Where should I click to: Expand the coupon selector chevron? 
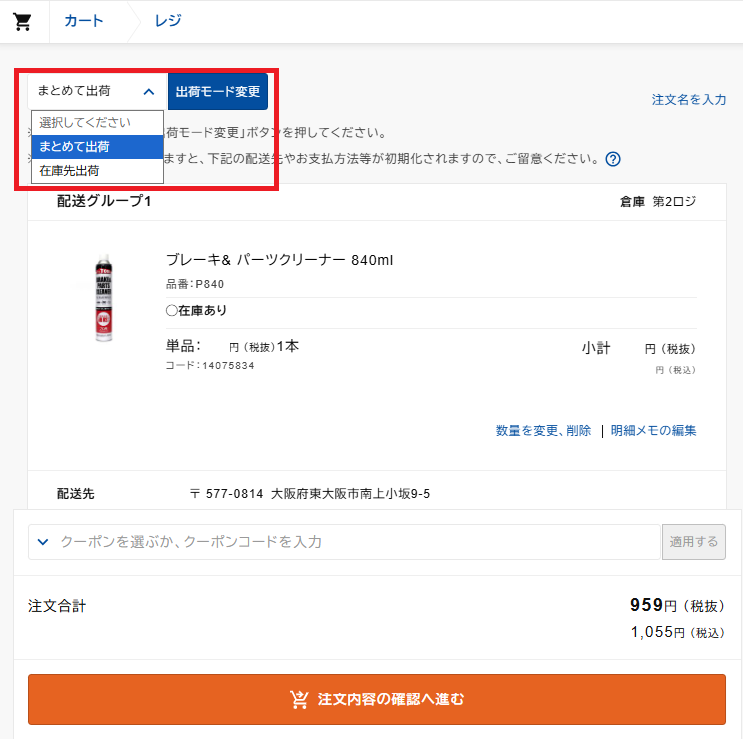point(43,542)
